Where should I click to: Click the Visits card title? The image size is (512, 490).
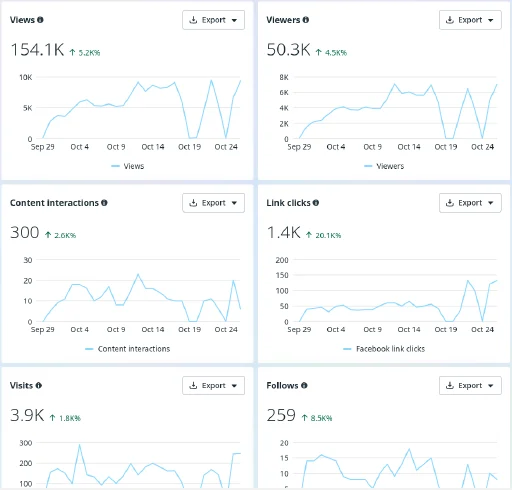(x=21, y=385)
